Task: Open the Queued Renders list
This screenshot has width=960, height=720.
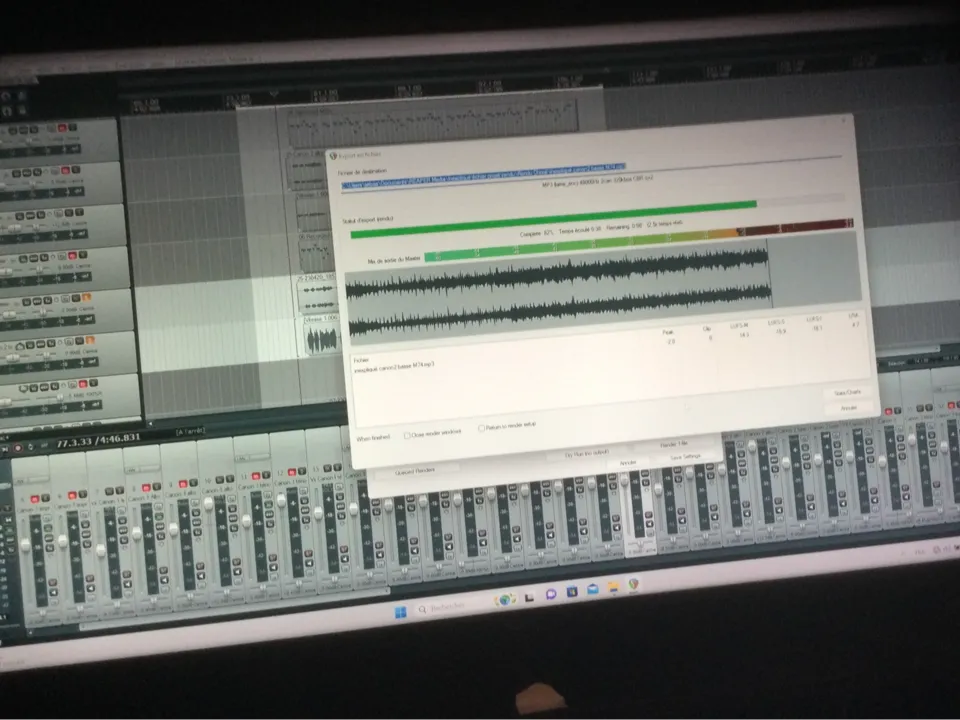Action: (415, 470)
